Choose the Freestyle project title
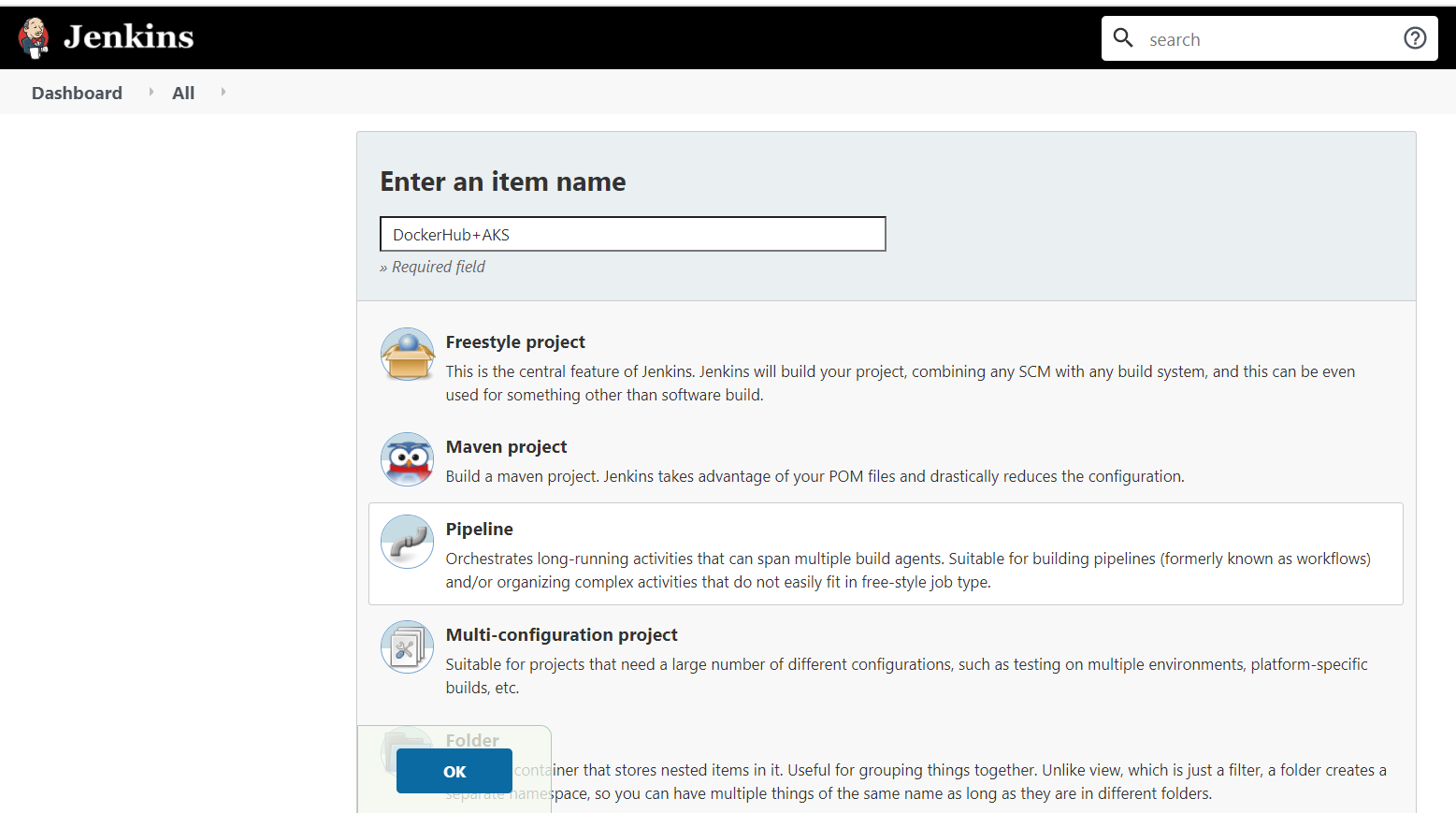 (515, 342)
